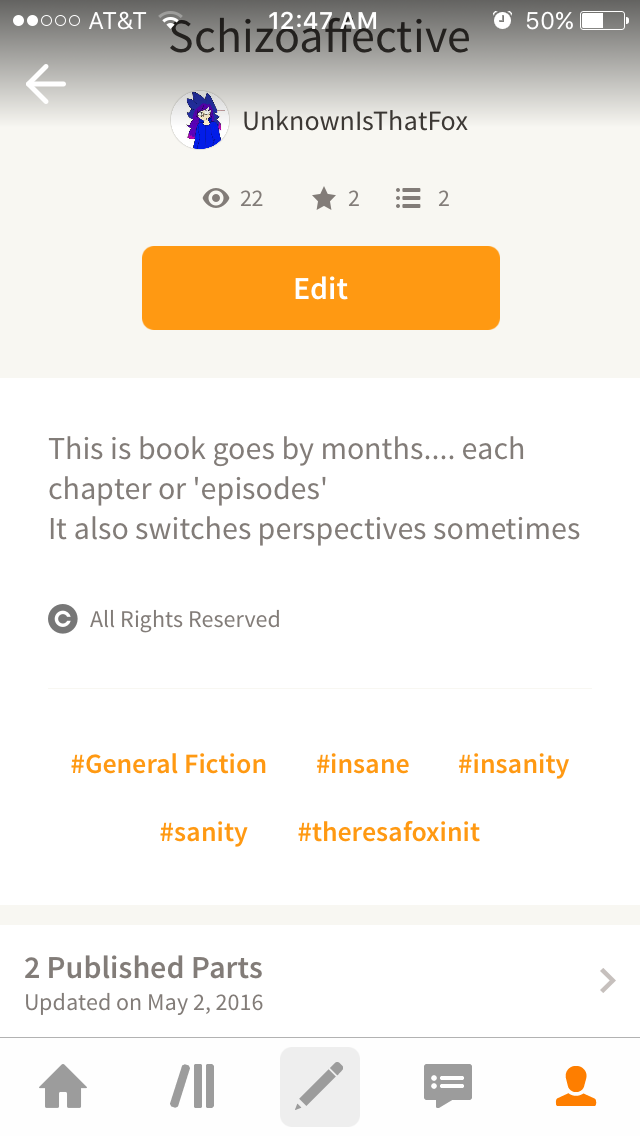This screenshot has width=640, height=1136.
Task: Select the #General Fiction tag
Action: [x=169, y=764]
